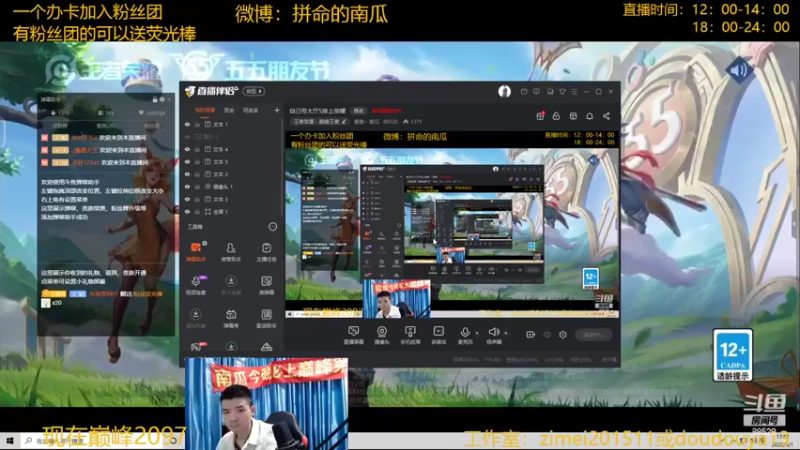Viewport: 800px width, 450px height.
Task: Open the 主播任务 tool
Action: [x=266, y=252]
